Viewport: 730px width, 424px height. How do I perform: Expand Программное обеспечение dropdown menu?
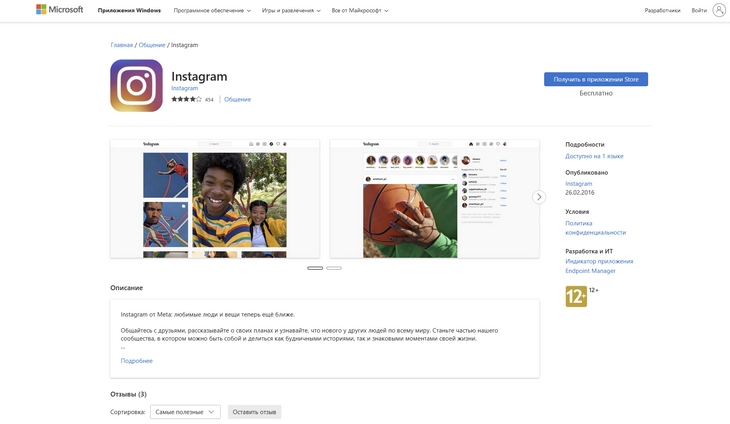212,10
